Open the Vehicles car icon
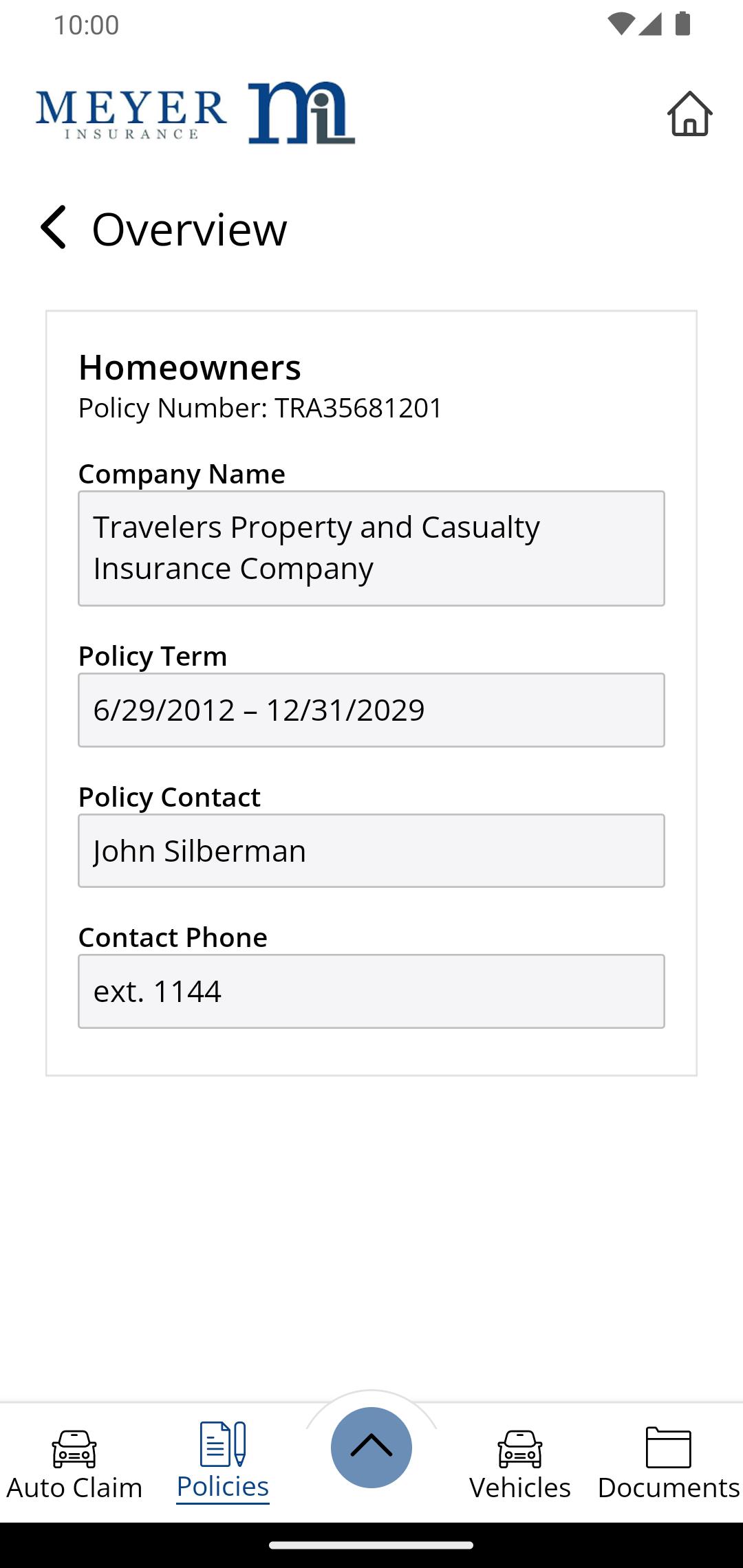 point(520,1448)
